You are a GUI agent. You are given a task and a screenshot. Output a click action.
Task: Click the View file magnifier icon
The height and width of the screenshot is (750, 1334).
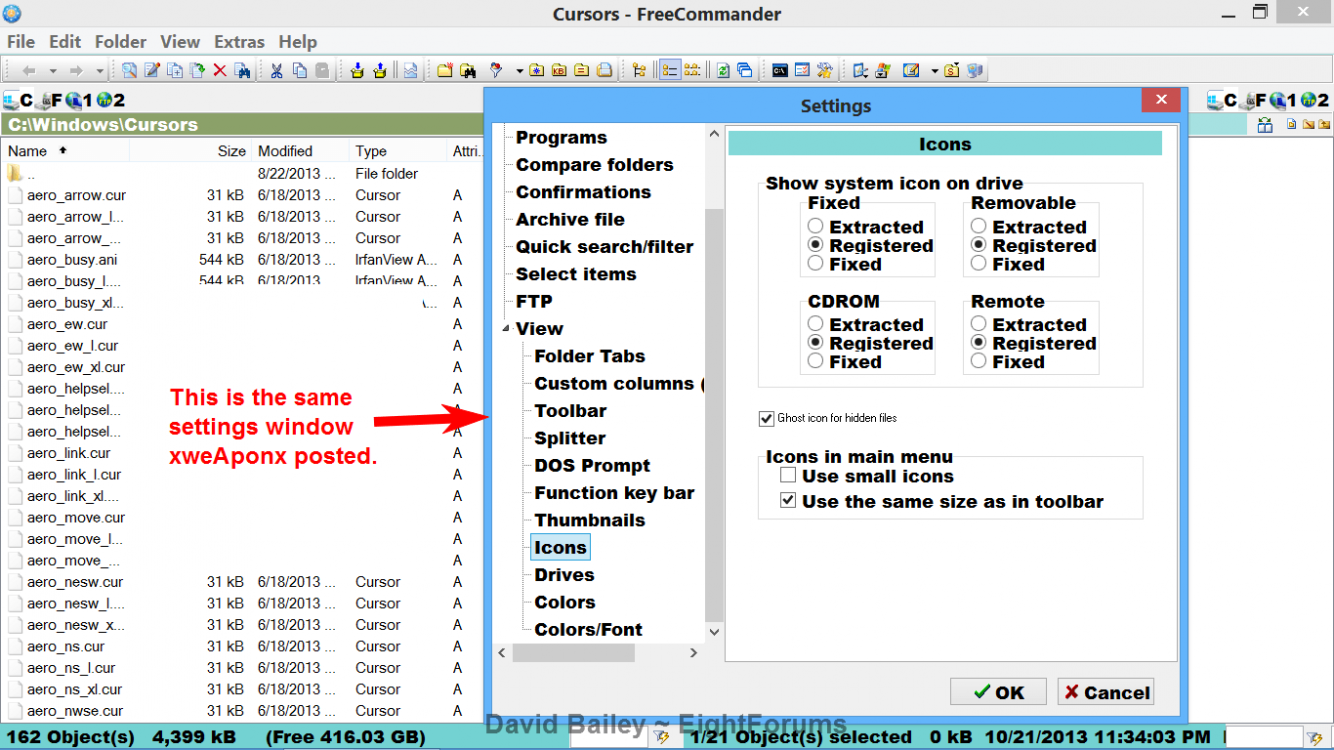click(129, 71)
